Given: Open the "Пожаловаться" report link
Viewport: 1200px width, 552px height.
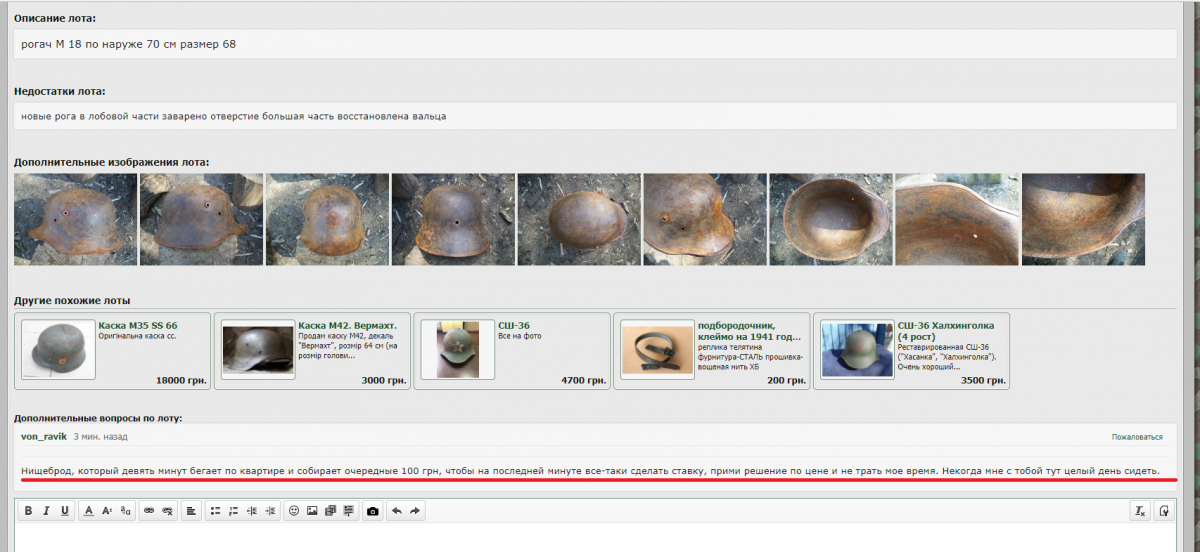Looking at the screenshot, I should pos(1137,437).
